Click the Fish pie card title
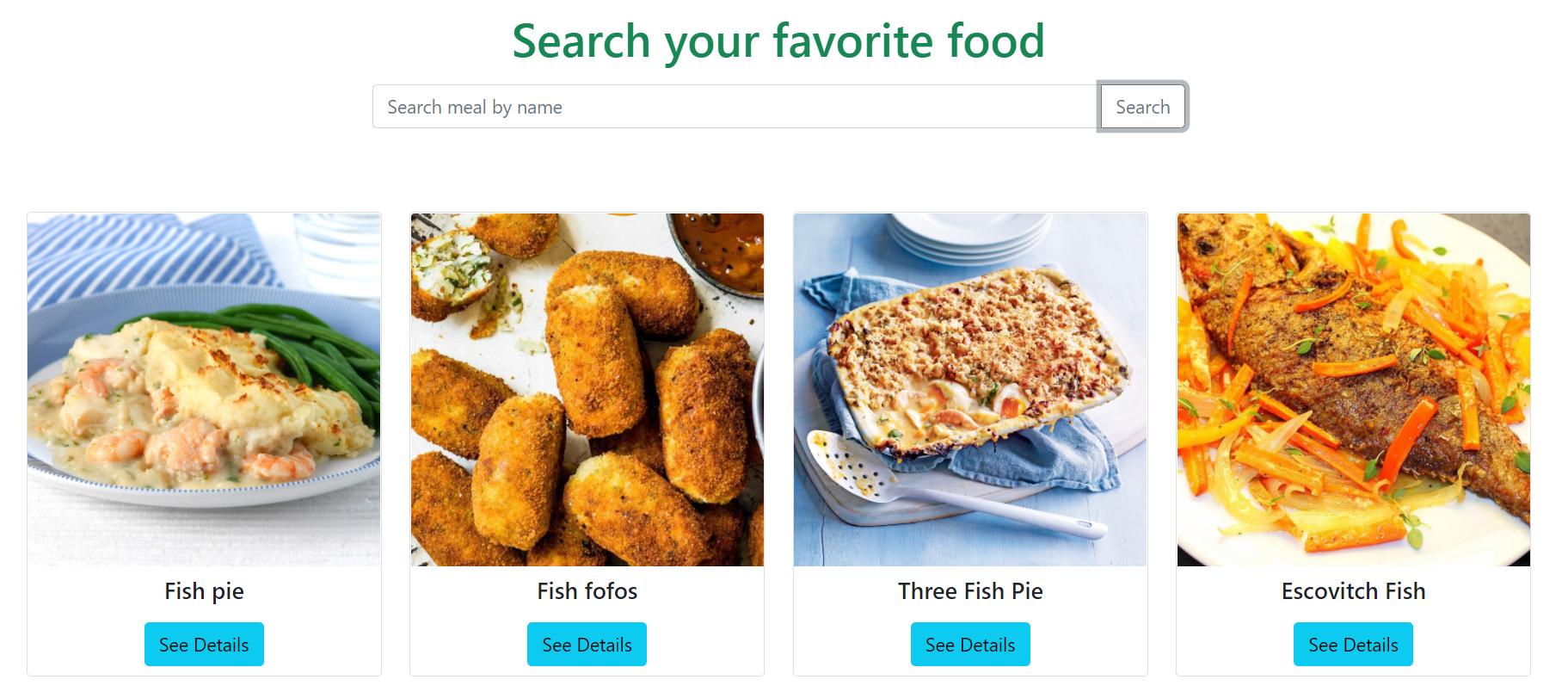The image size is (1568, 692). [204, 591]
